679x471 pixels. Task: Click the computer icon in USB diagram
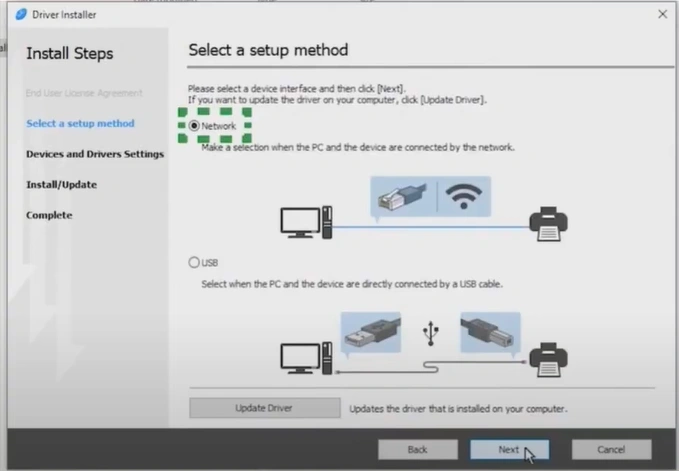tap(302, 358)
